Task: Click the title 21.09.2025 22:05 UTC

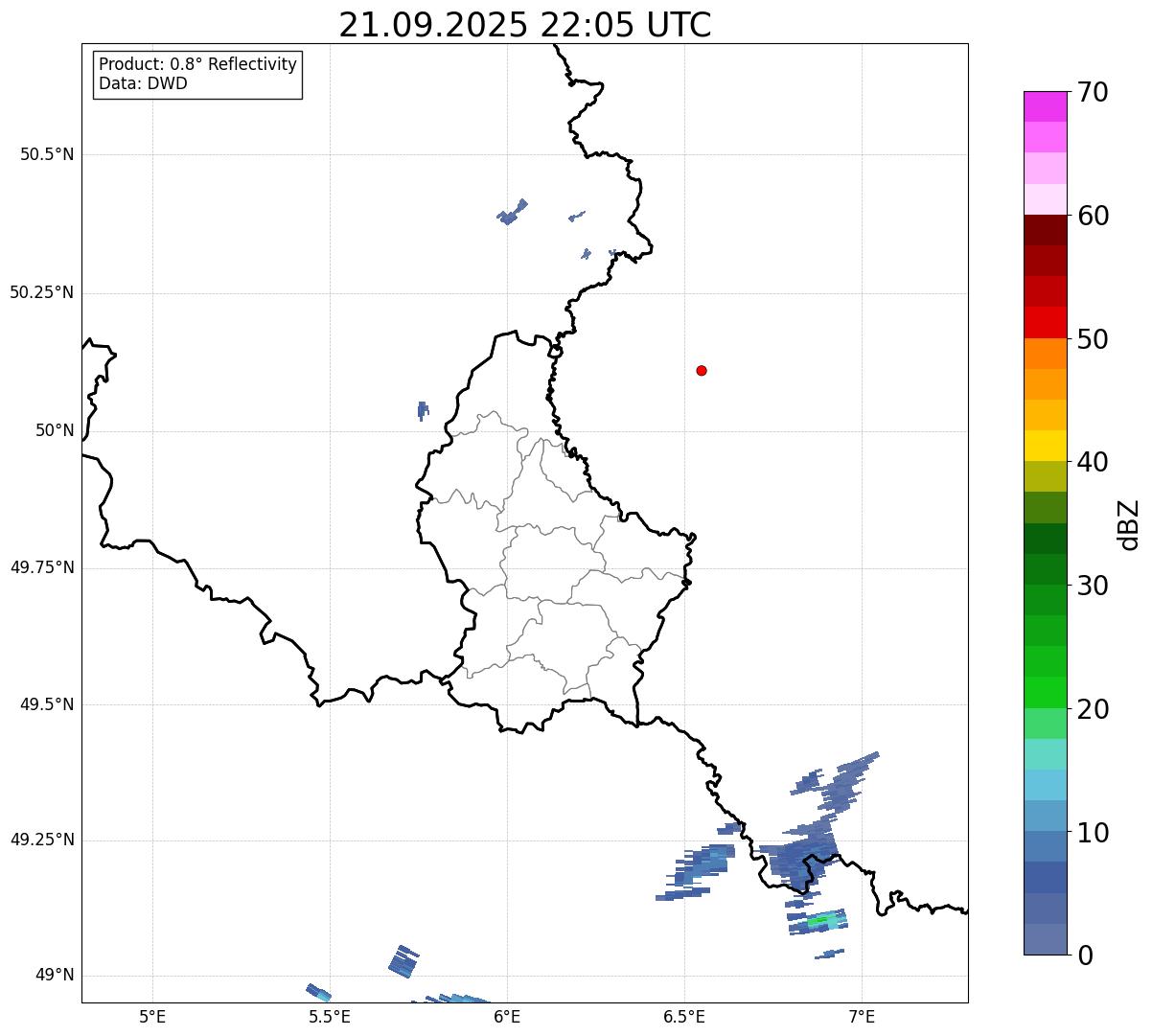Action: (x=525, y=25)
